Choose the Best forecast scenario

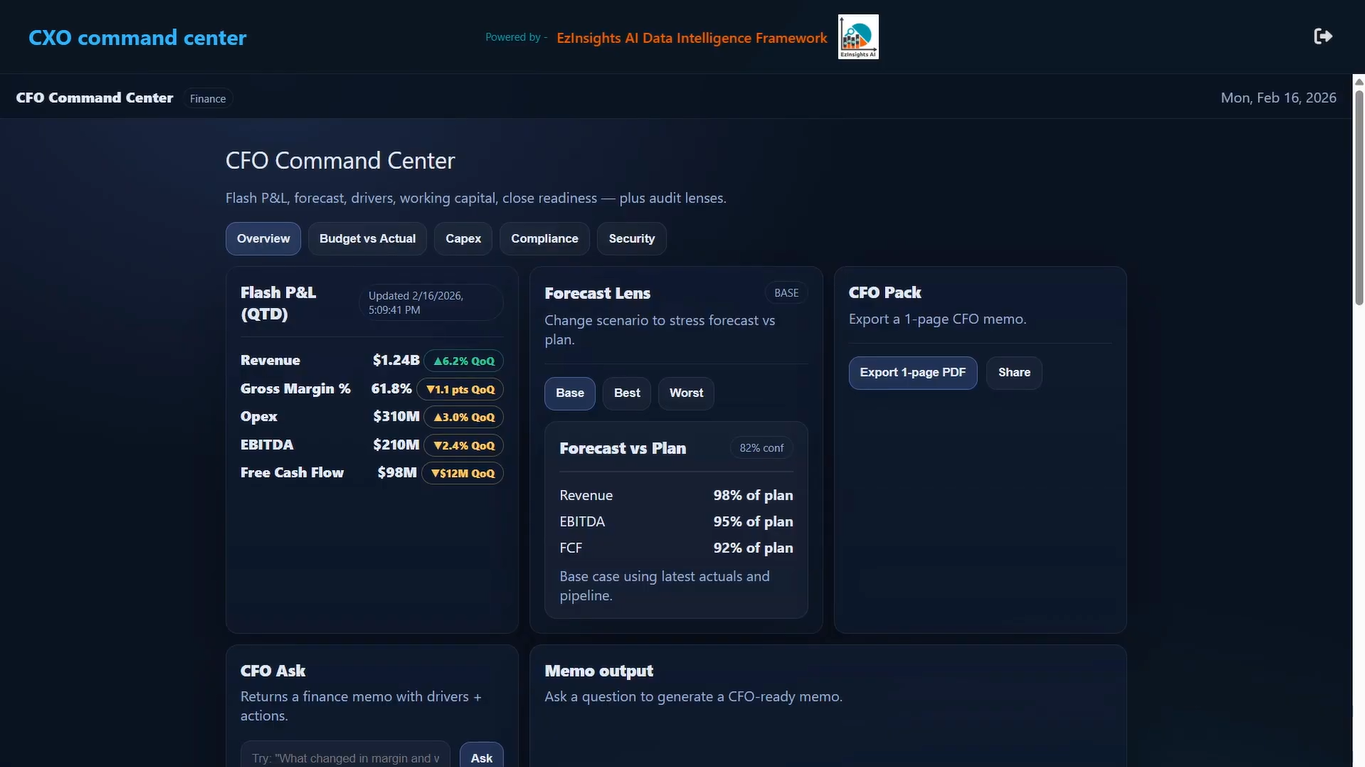(627, 393)
